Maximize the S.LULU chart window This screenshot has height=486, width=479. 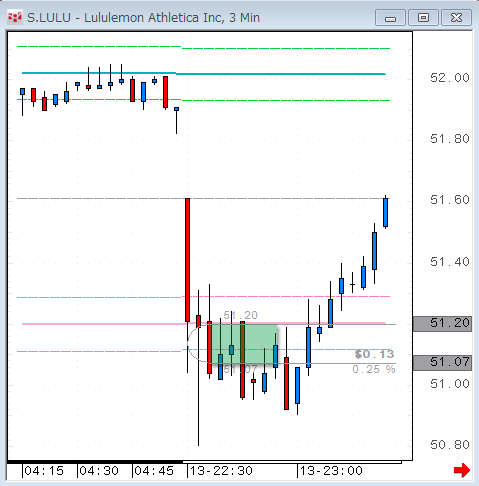point(423,18)
